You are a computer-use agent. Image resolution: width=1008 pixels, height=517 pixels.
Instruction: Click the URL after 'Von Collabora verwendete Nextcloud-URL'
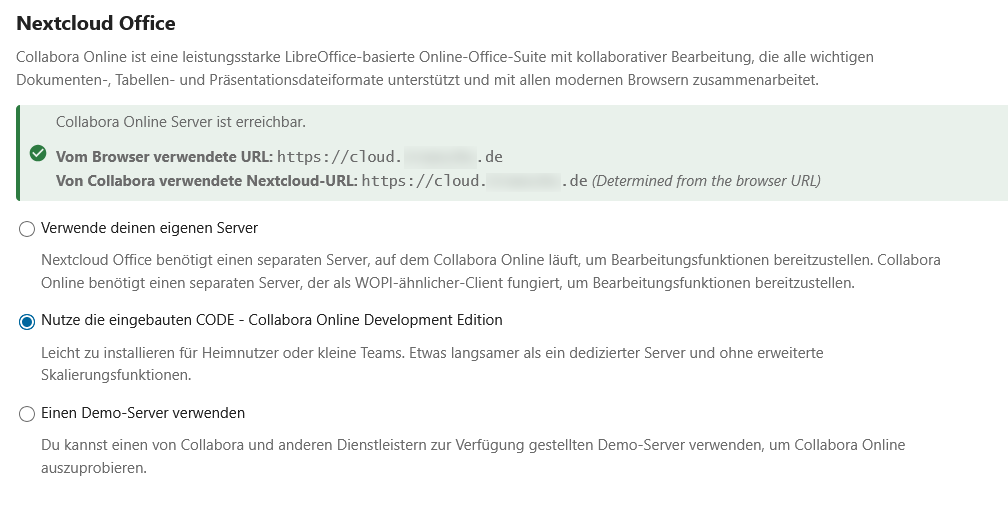(x=474, y=181)
